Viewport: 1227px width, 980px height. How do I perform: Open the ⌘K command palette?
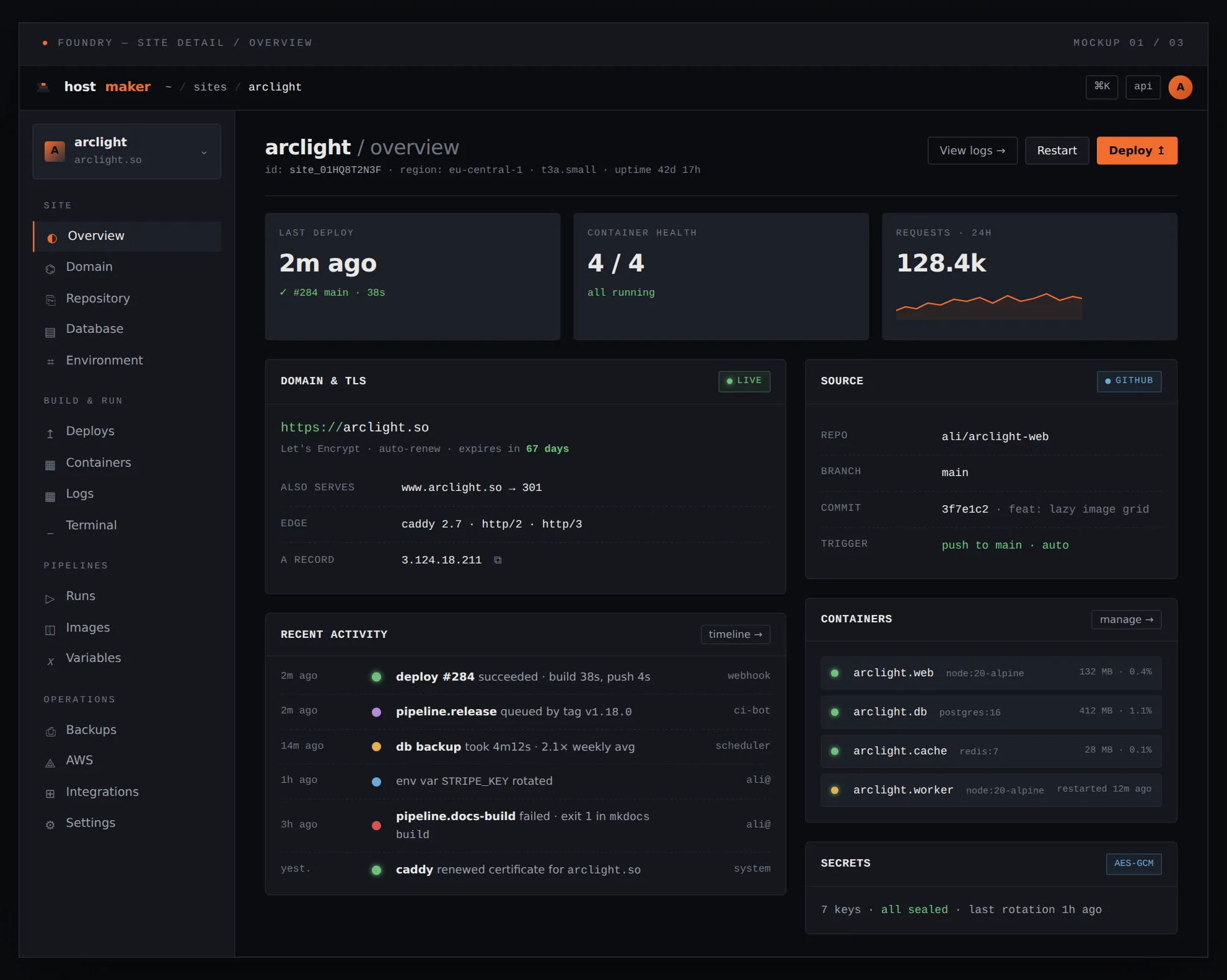click(1102, 87)
